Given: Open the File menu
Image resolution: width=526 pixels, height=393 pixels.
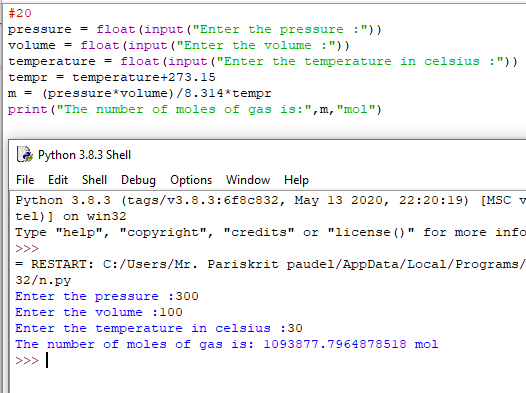Looking at the screenshot, I should [25, 180].
